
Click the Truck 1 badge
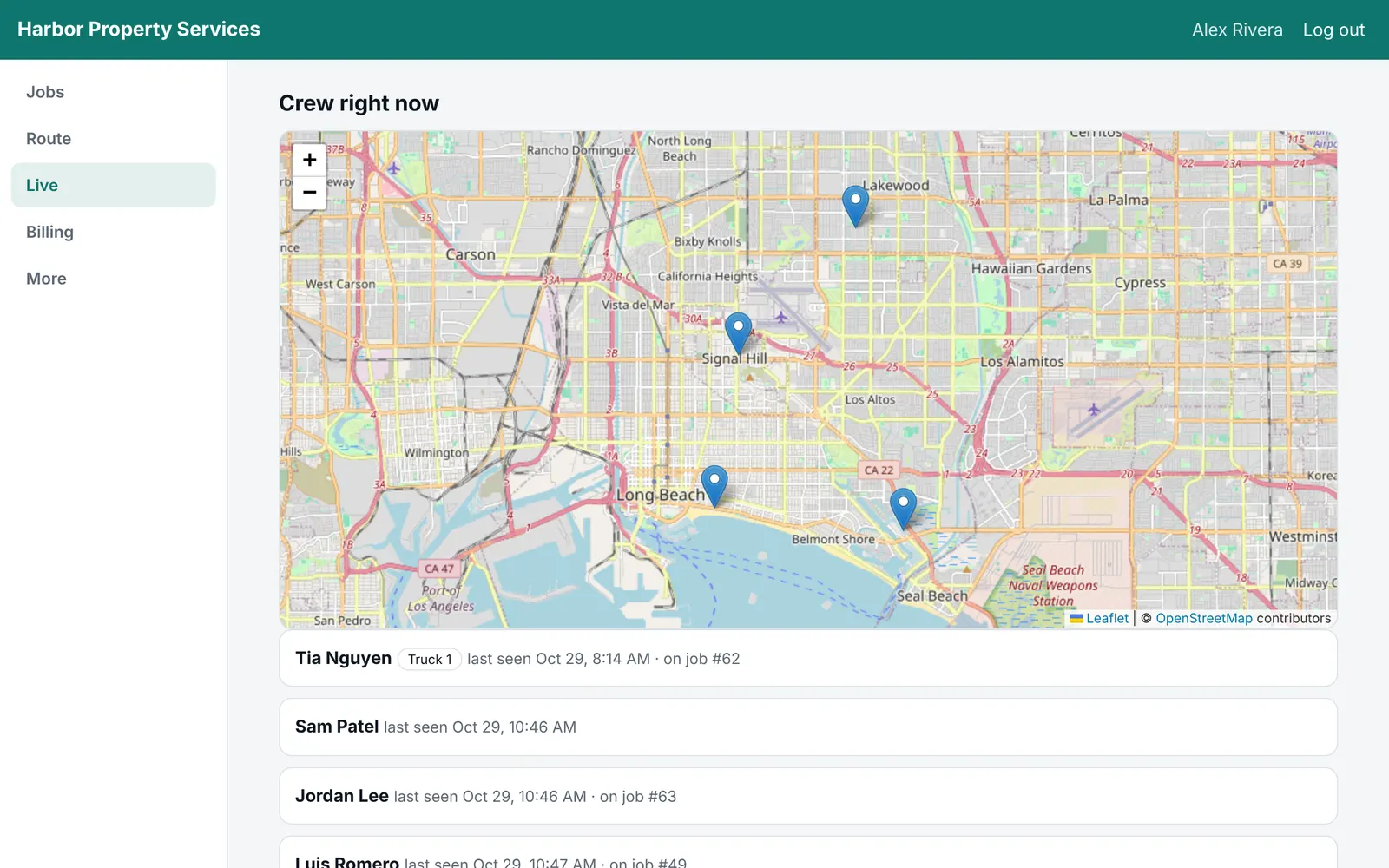coord(430,659)
